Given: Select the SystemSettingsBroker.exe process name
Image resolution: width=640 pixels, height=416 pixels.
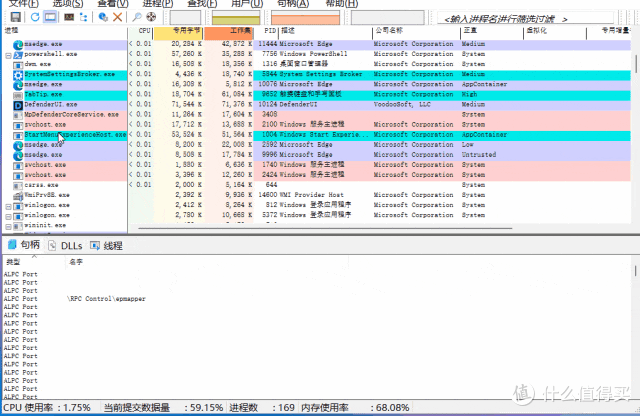Looking at the screenshot, I should pyautogui.click(x=69, y=74).
